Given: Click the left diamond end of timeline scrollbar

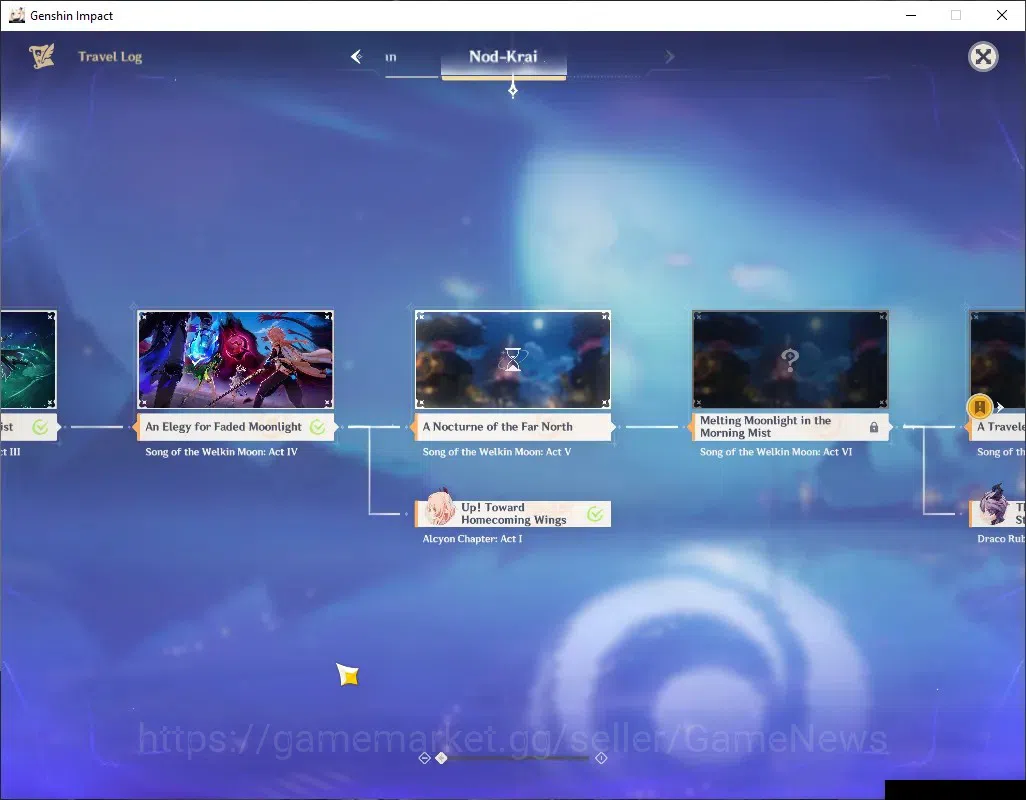Looking at the screenshot, I should (x=424, y=757).
